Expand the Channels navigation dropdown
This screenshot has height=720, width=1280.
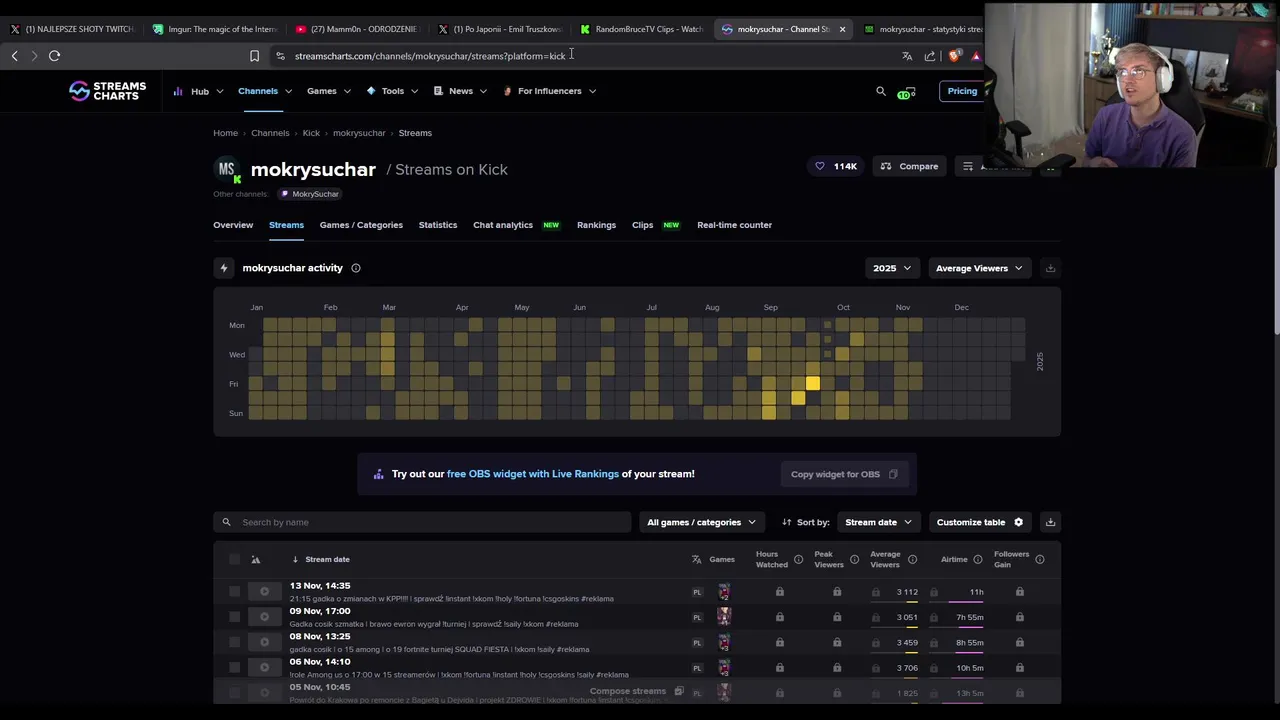[265, 91]
